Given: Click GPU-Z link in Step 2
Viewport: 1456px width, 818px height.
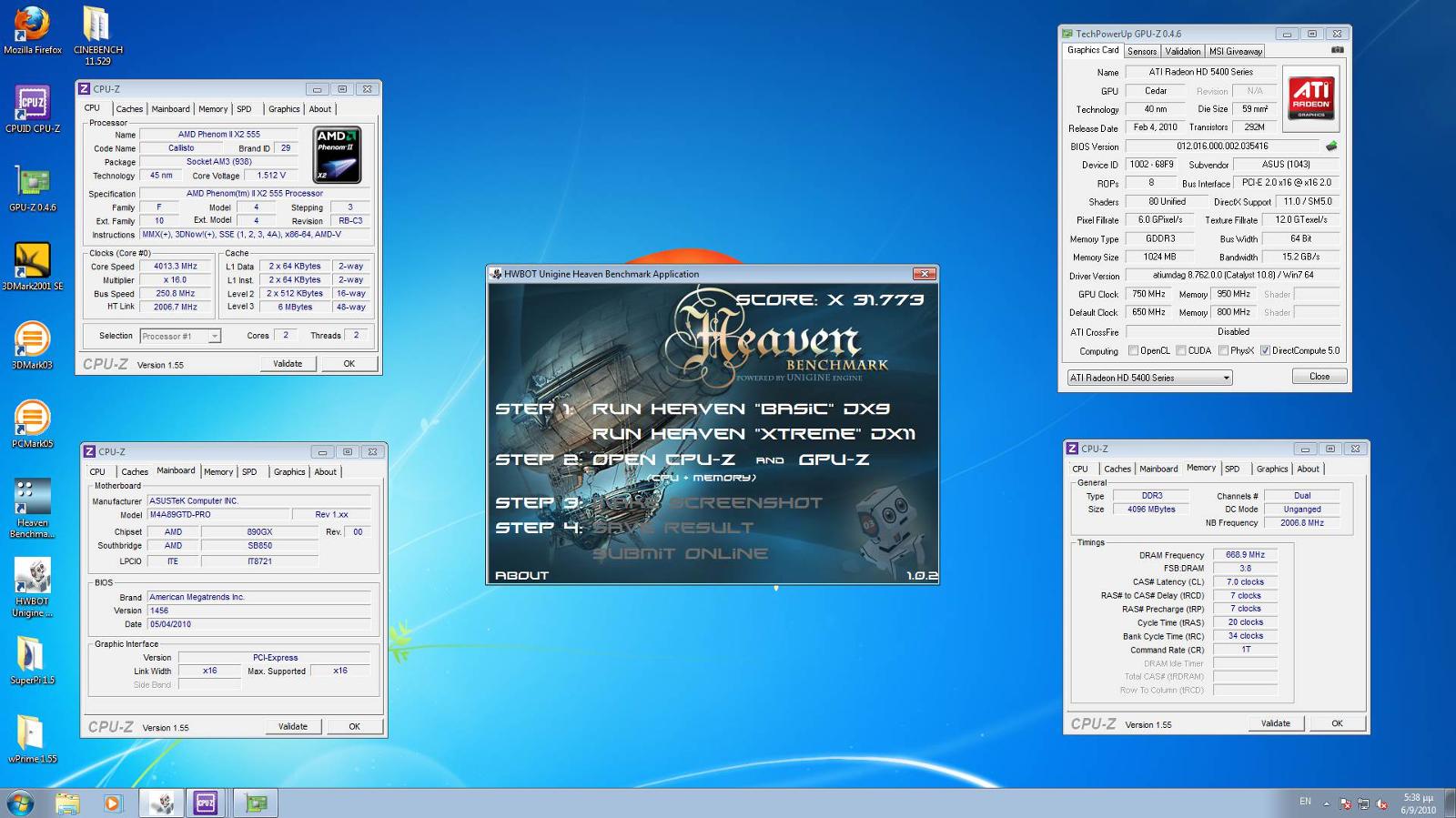Looking at the screenshot, I should tap(834, 459).
